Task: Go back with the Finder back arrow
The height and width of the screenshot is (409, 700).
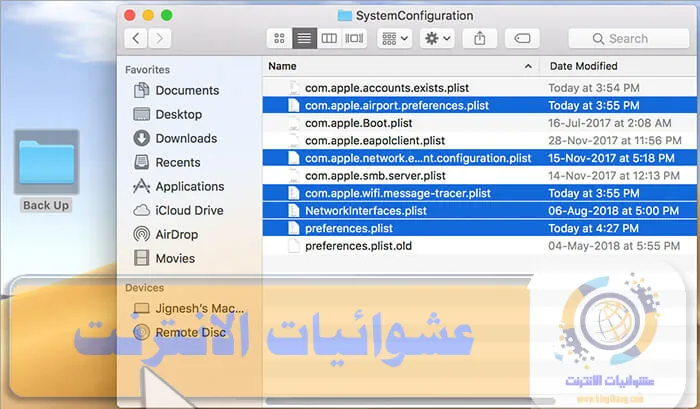Action: 136,38
